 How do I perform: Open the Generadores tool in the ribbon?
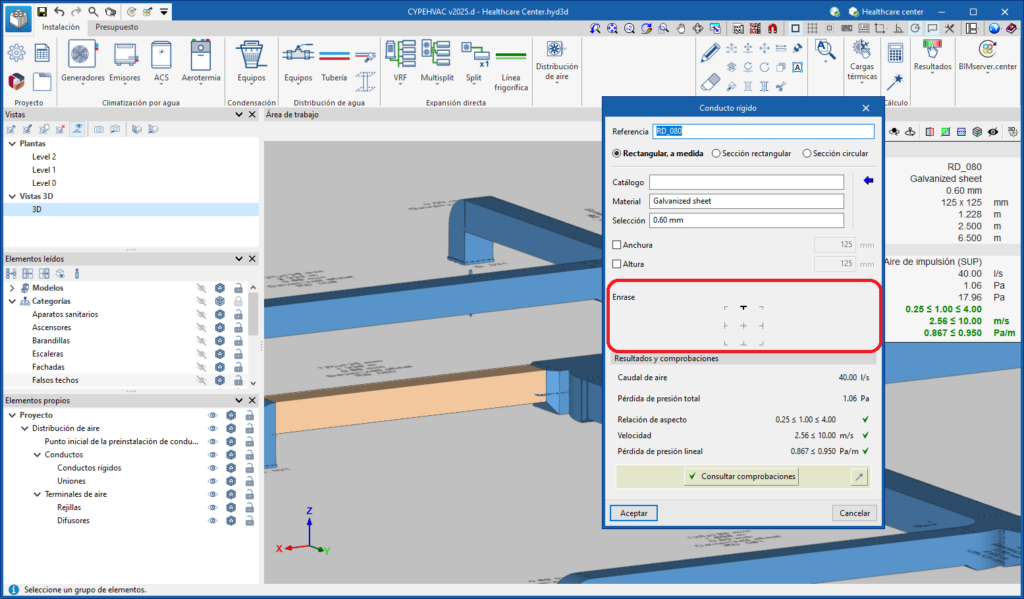coord(83,58)
